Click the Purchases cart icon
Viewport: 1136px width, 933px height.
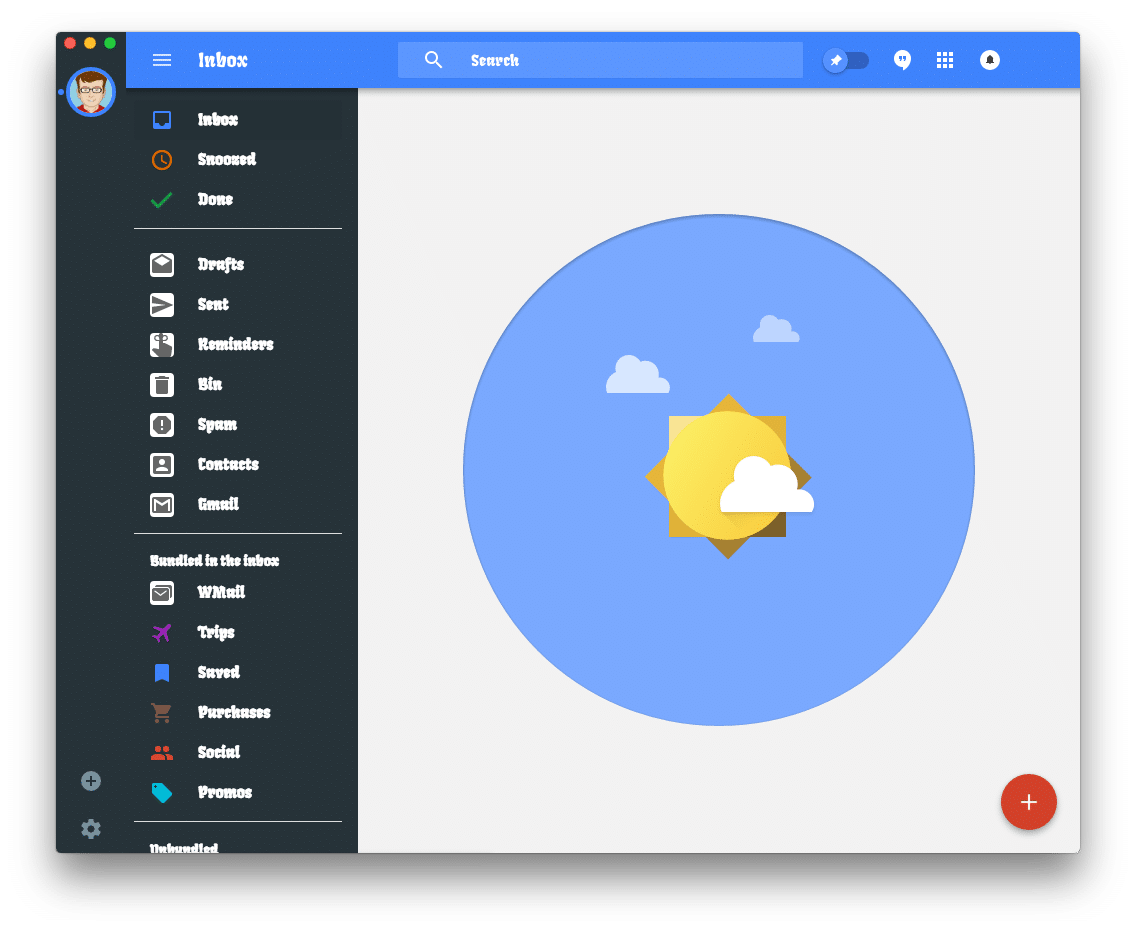pyautogui.click(x=161, y=713)
